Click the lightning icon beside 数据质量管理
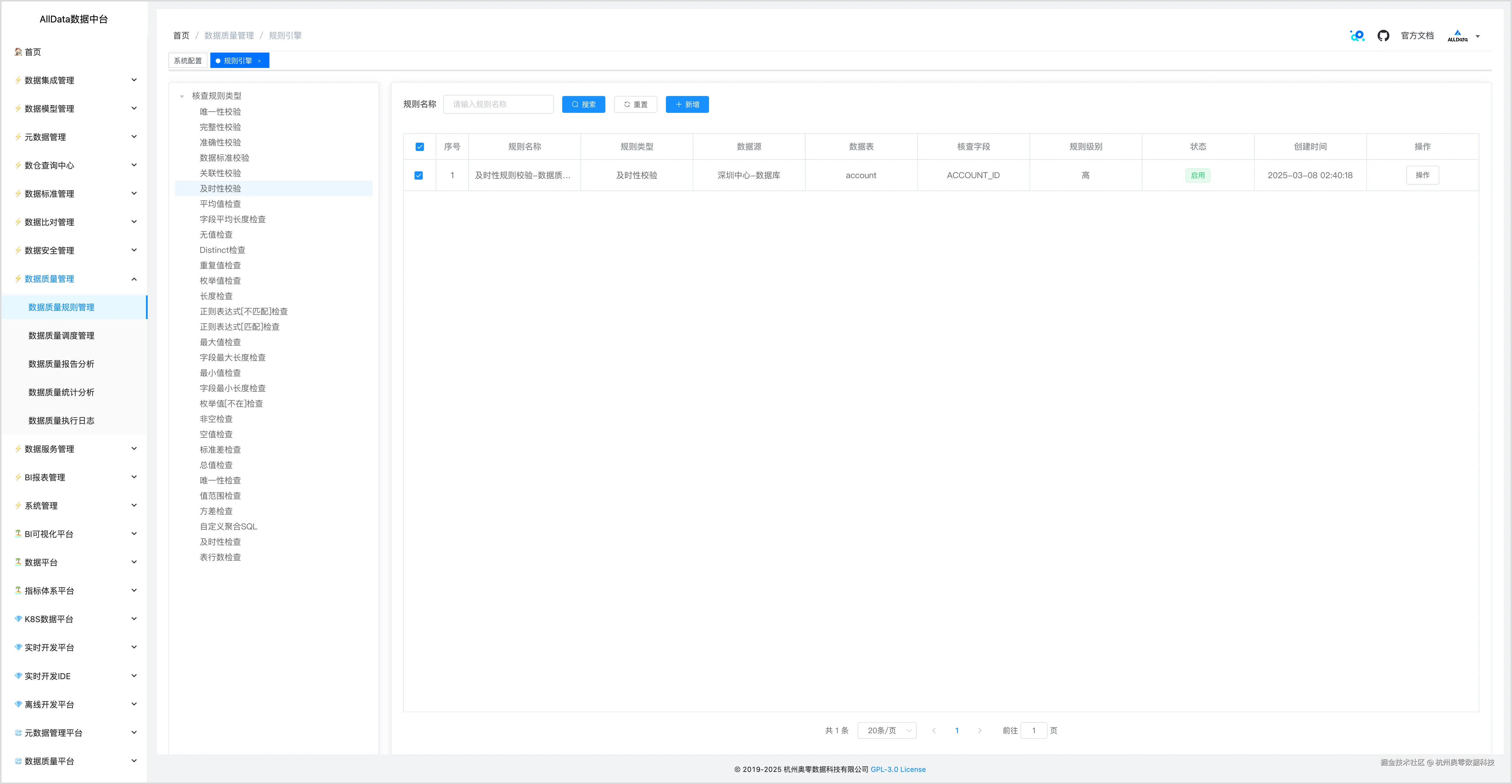 (x=18, y=279)
